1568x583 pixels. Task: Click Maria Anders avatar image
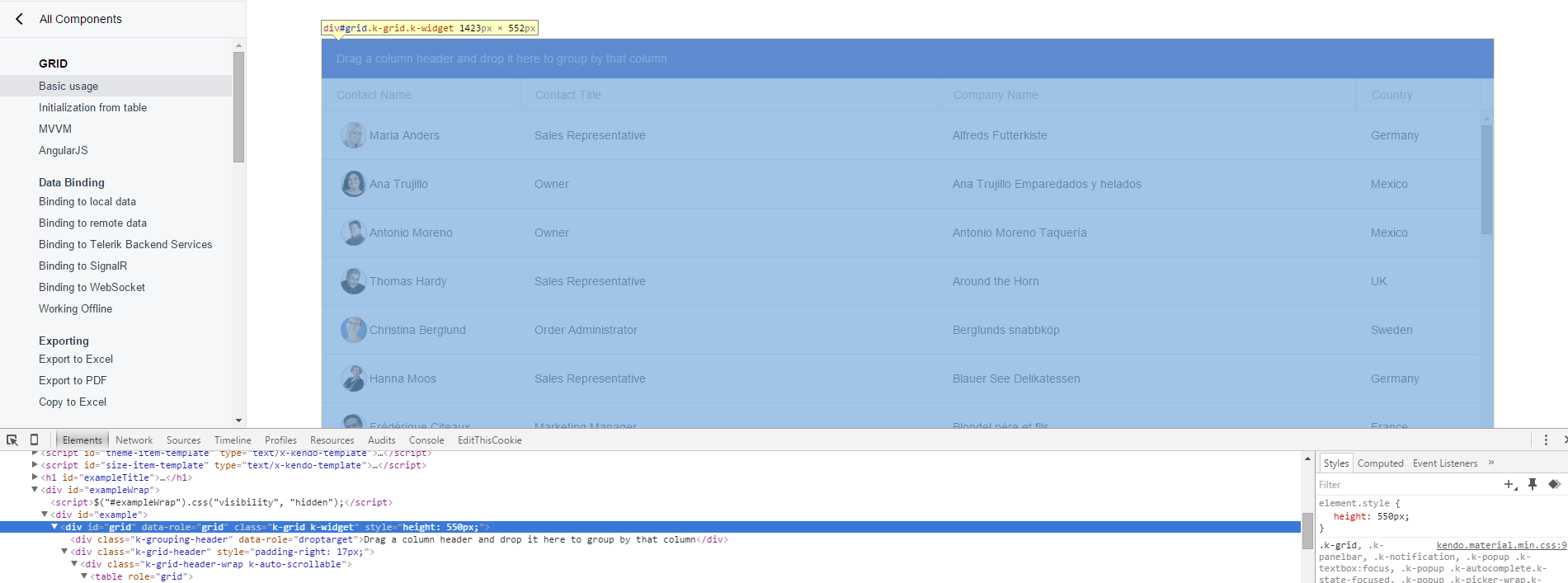point(353,135)
